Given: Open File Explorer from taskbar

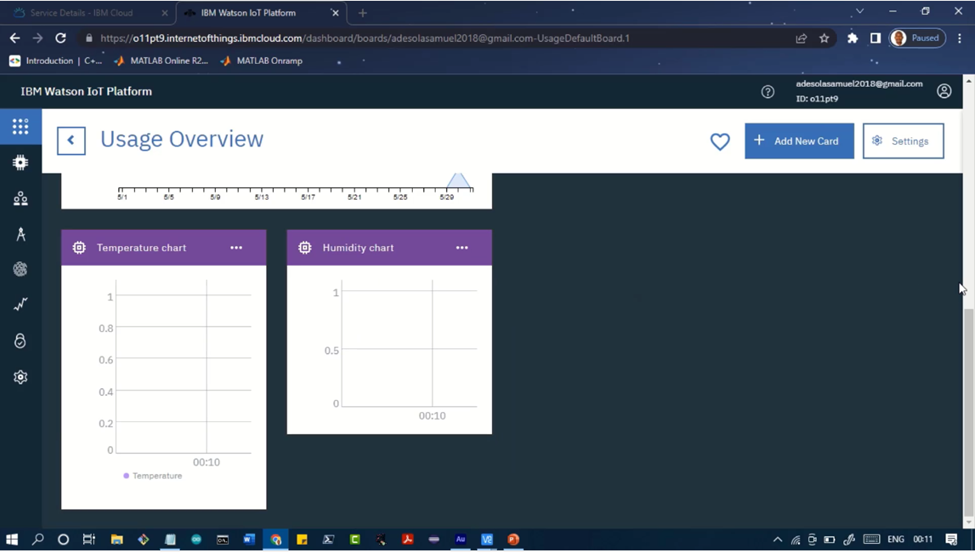Looking at the screenshot, I should coord(116,539).
